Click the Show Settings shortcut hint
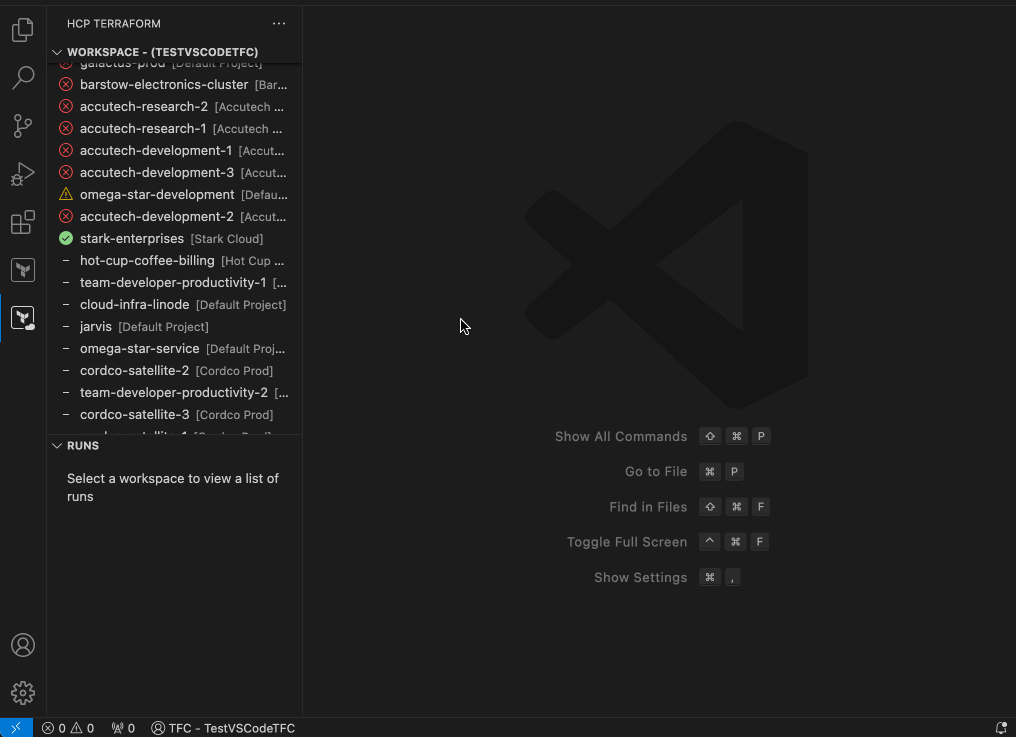The width and height of the screenshot is (1016, 737). point(667,578)
